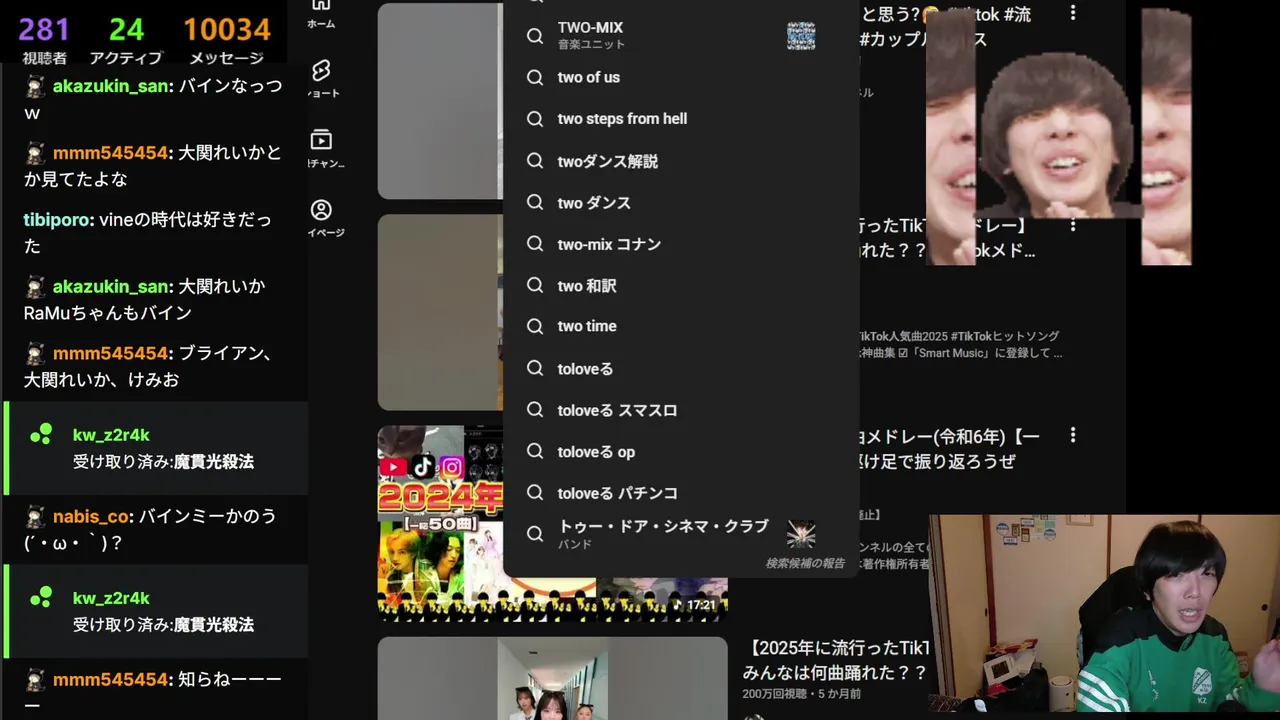The height and width of the screenshot is (720, 1280).
Task: Choose the 'two steps from hell' suggestion
Action: pos(681,119)
